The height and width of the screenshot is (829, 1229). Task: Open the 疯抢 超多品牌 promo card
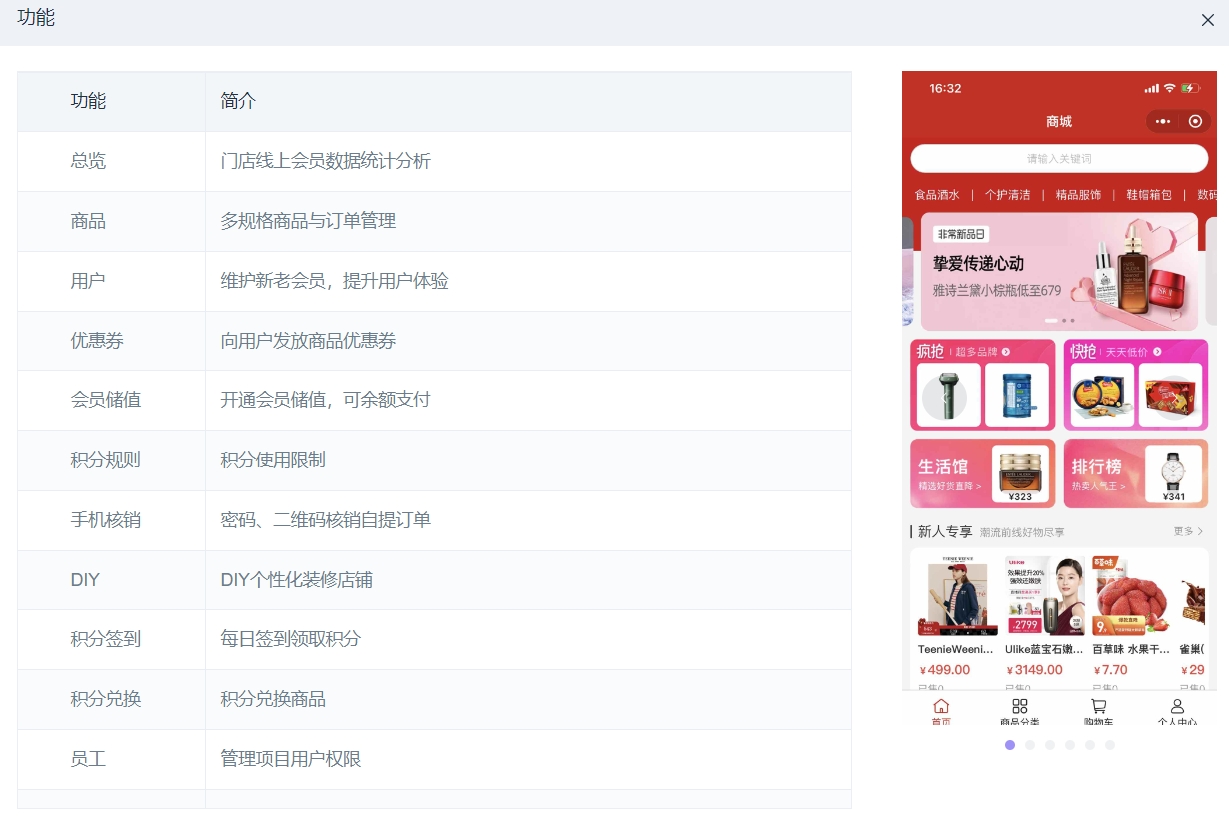pos(982,385)
